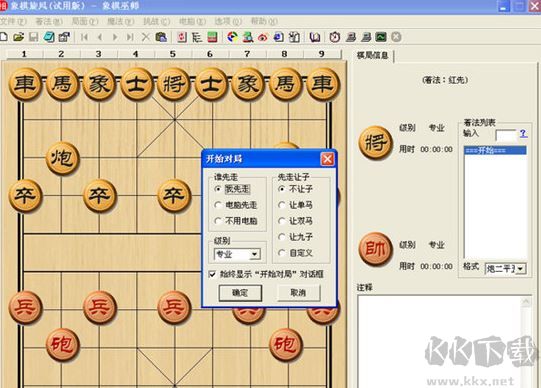Open the 挑战 menu
Screen dimensions: 541x388
156,21
